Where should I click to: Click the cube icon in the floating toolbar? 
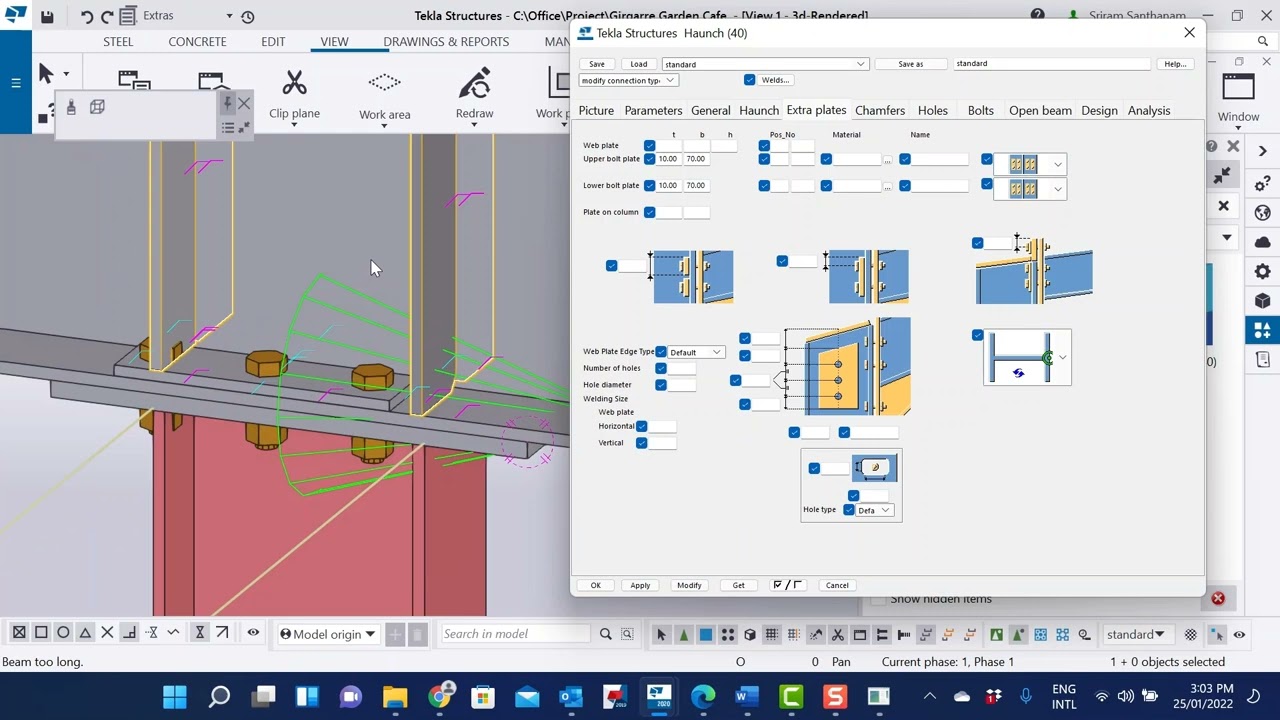pyautogui.click(x=97, y=107)
